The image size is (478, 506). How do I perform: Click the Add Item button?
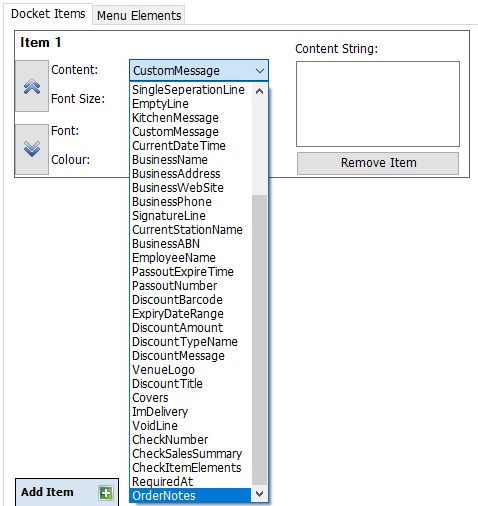(67, 493)
